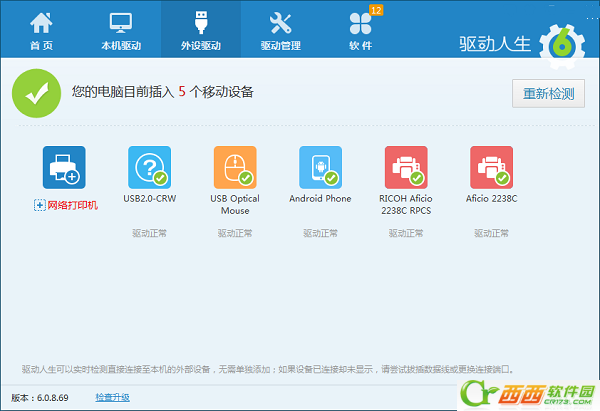This screenshot has height=411, width=600.
Task: Click the wrench and screwdriver icon
Action: point(280,23)
